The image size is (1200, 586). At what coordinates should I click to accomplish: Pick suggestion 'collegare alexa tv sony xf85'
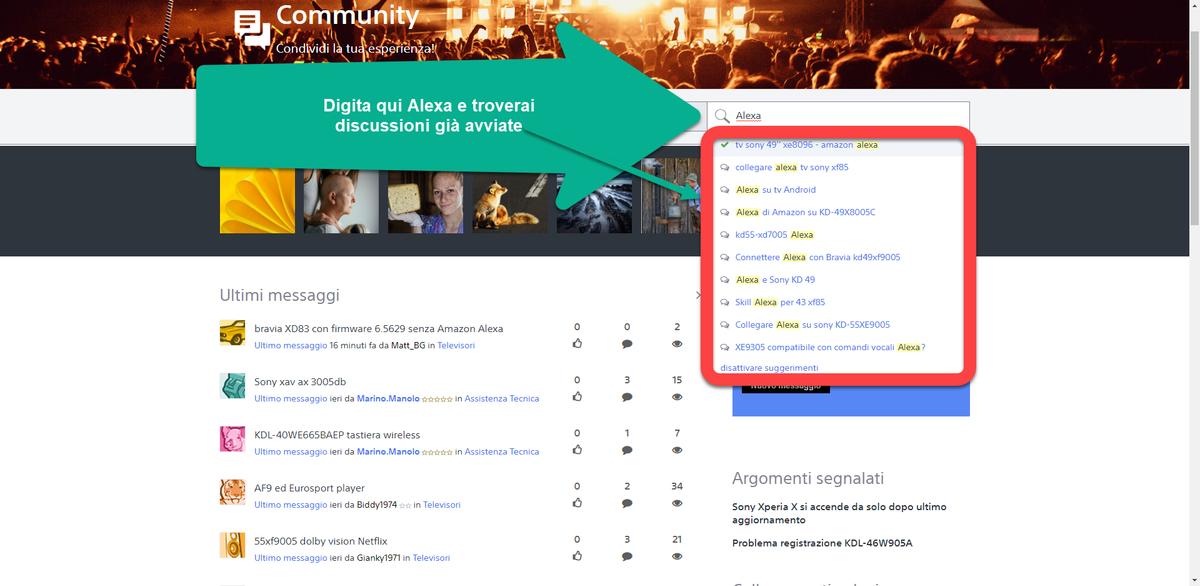(791, 167)
